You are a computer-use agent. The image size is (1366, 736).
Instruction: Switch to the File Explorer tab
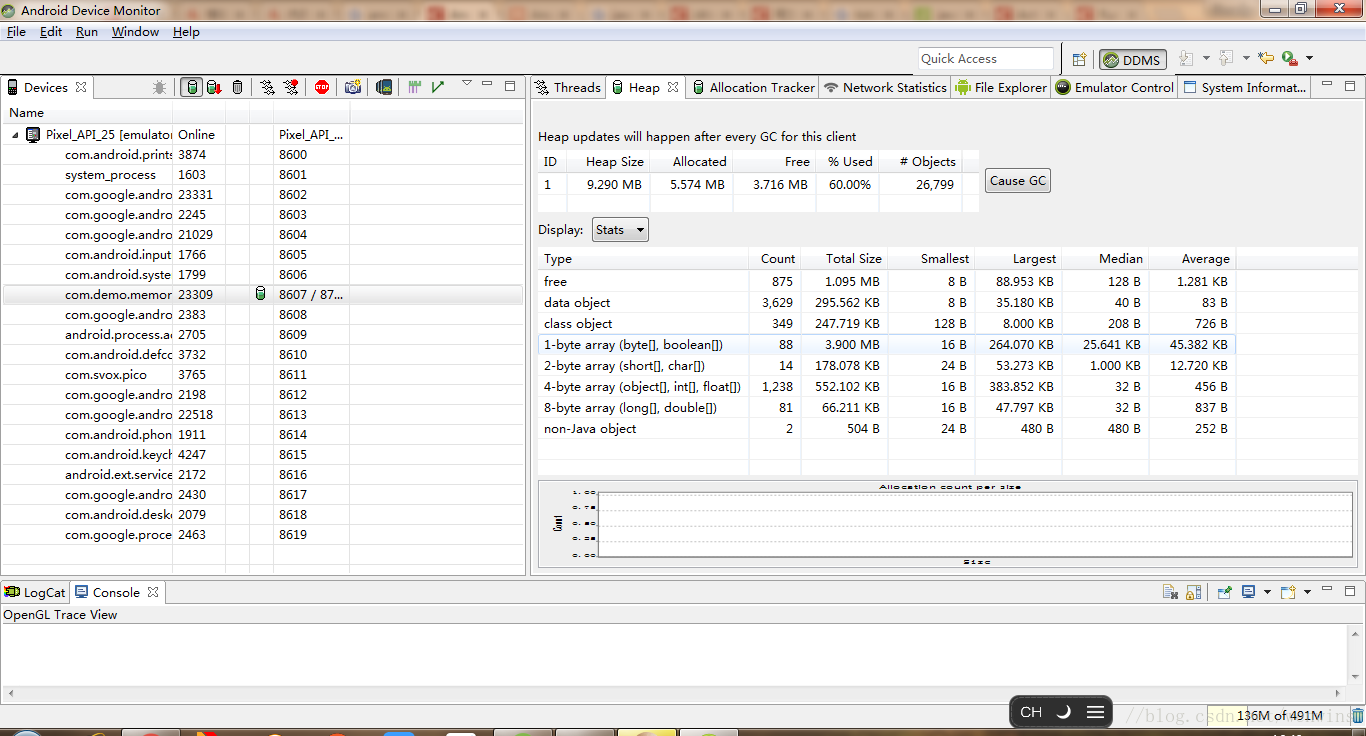tap(1001, 88)
